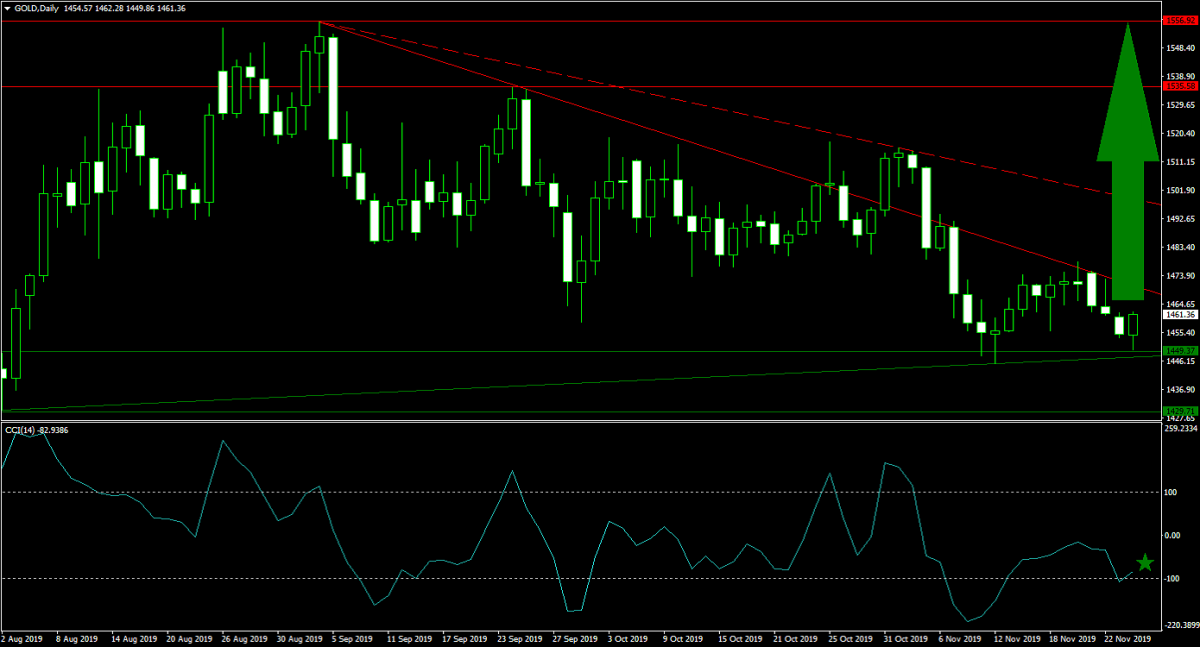1200x647 pixels.
Task: Open the dropdown arrow beside GOLD,Daily
Action: point(7,8)
